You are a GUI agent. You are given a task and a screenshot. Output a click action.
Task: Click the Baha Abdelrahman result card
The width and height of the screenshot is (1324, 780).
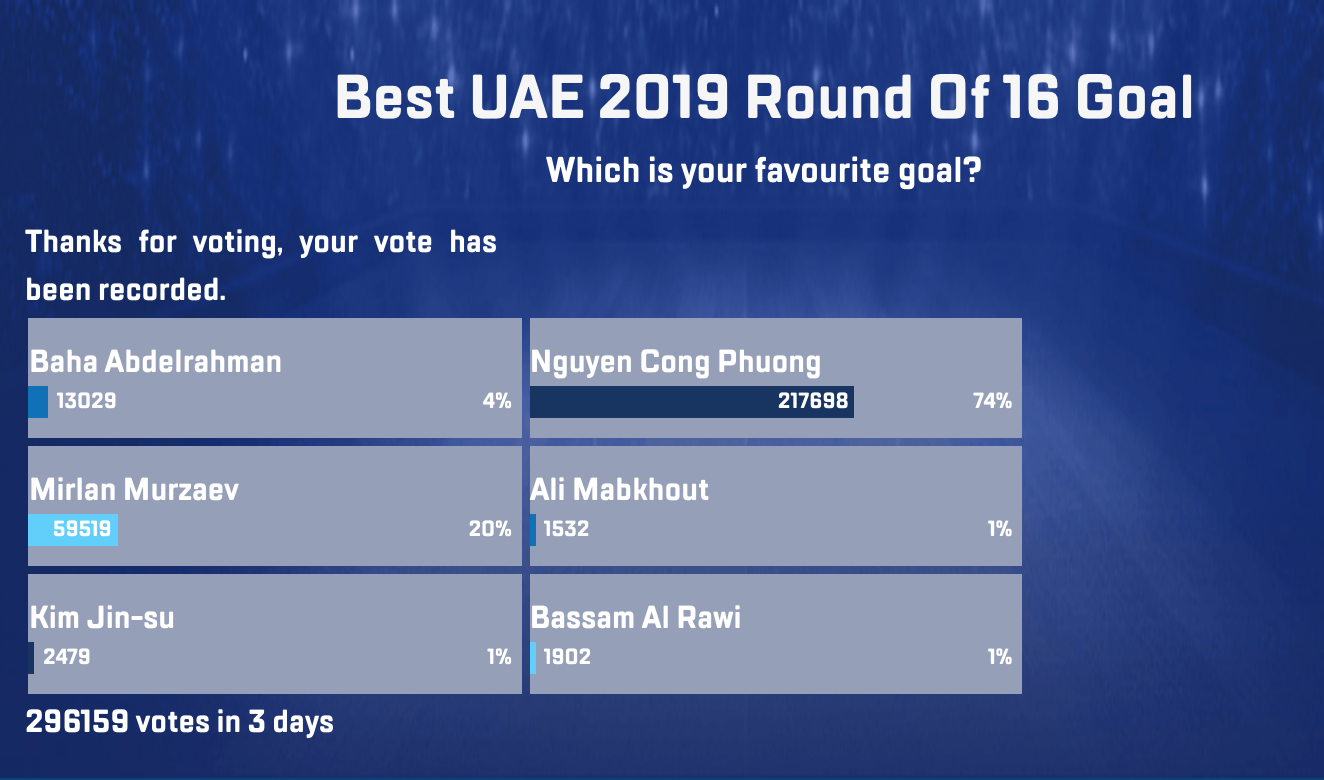point(275,378)
